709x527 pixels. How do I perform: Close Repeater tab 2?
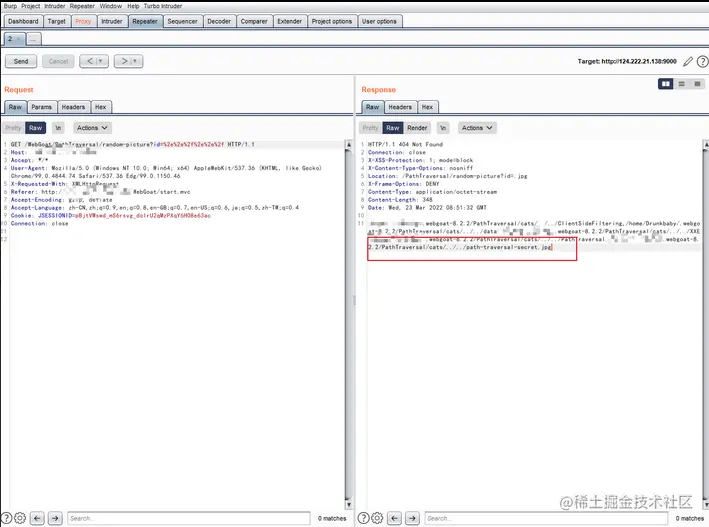pyautogui.click(x=19, y=39)
